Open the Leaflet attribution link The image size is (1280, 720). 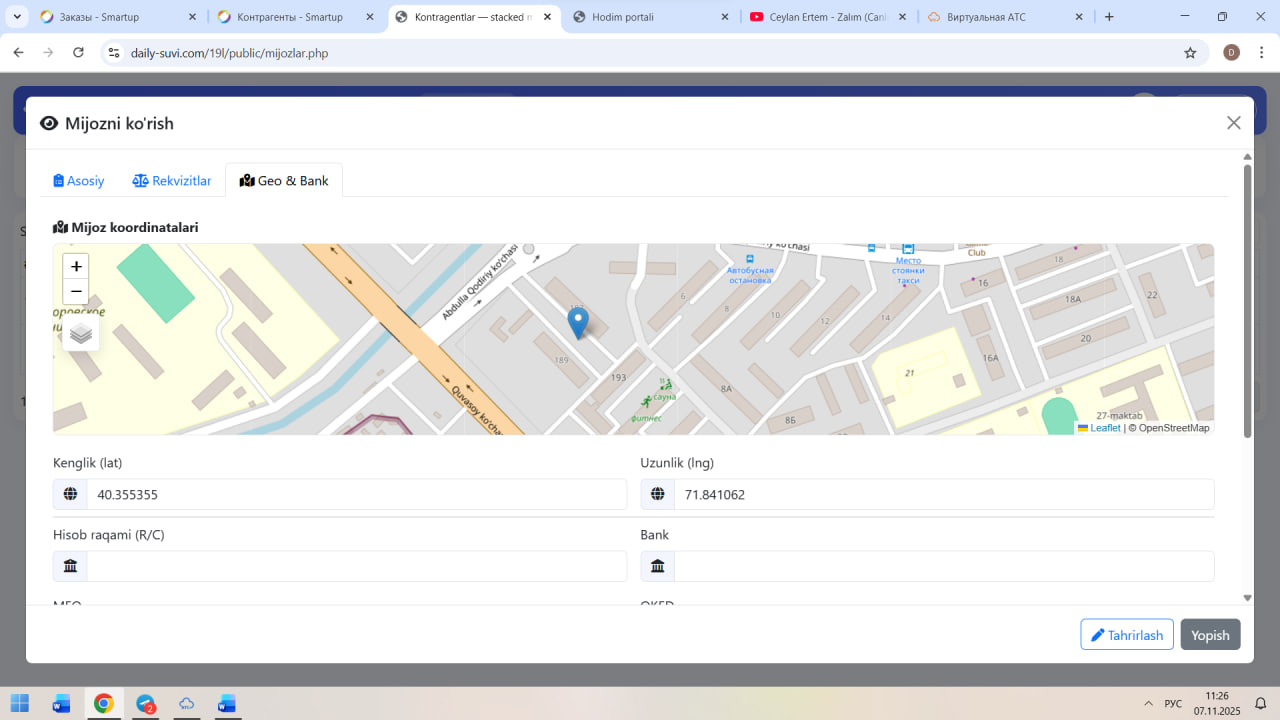point(1104,428)
